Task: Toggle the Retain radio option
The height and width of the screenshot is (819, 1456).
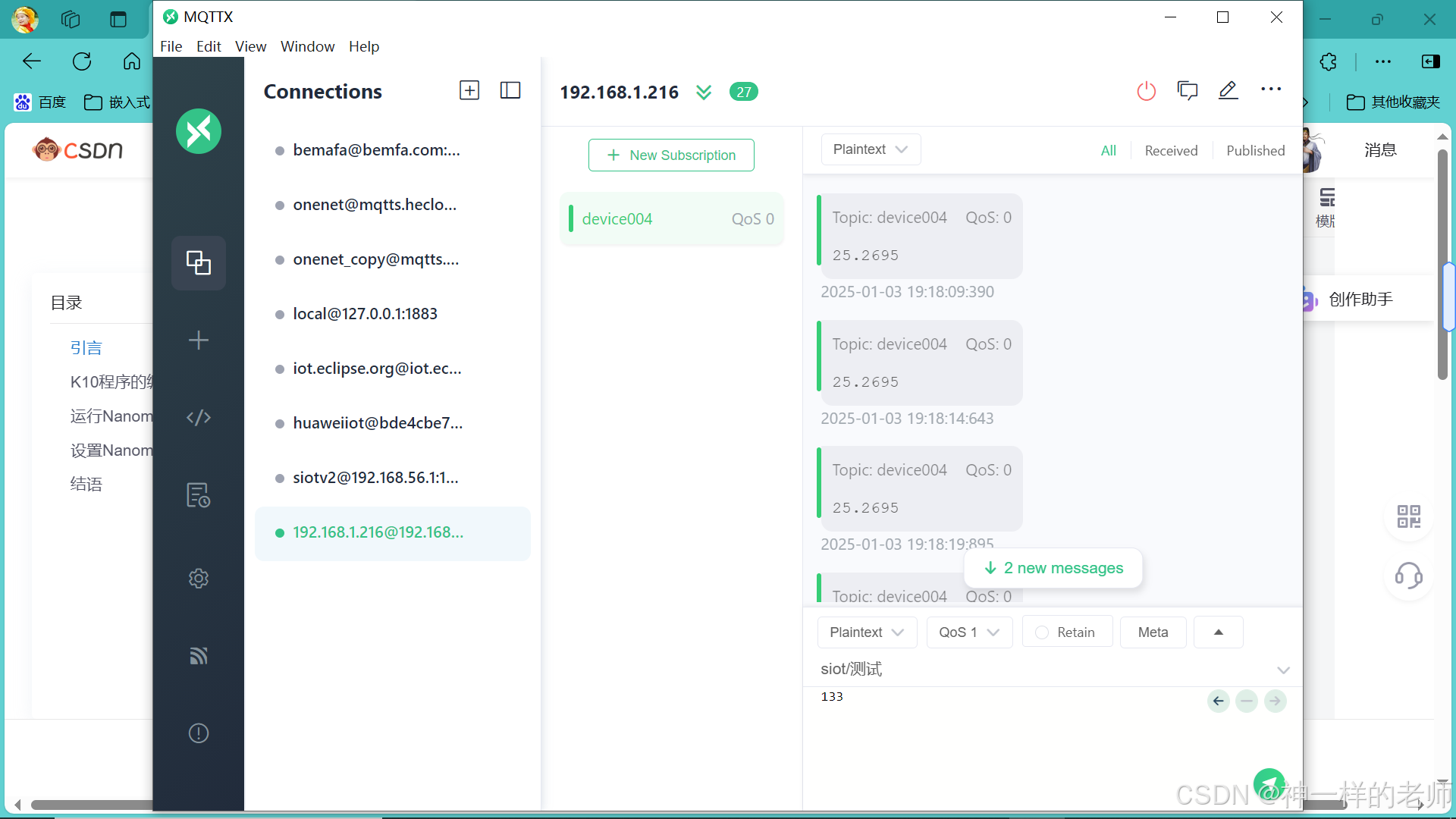Action: [1067, 632]
